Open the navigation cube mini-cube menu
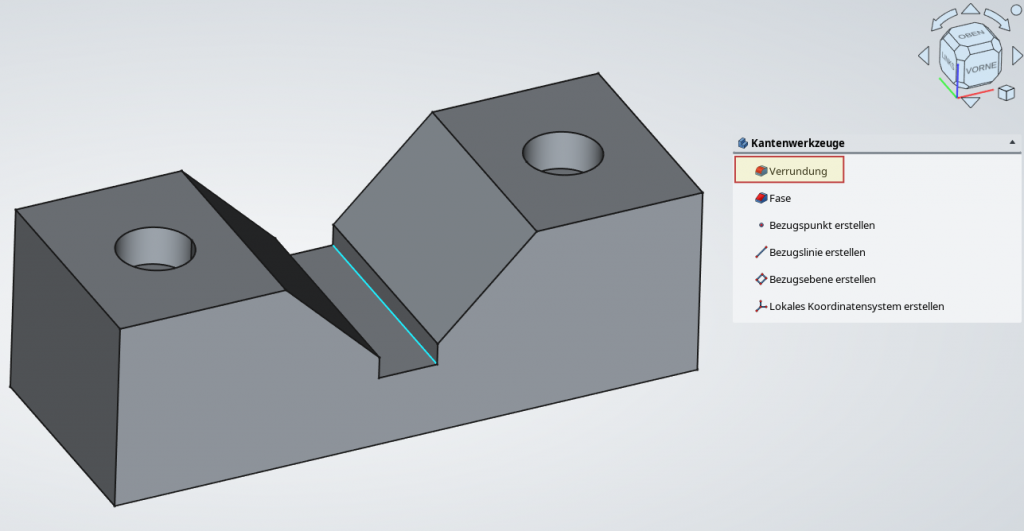The height and width of the screenshot is (531, 1024). click(1006, 94)
